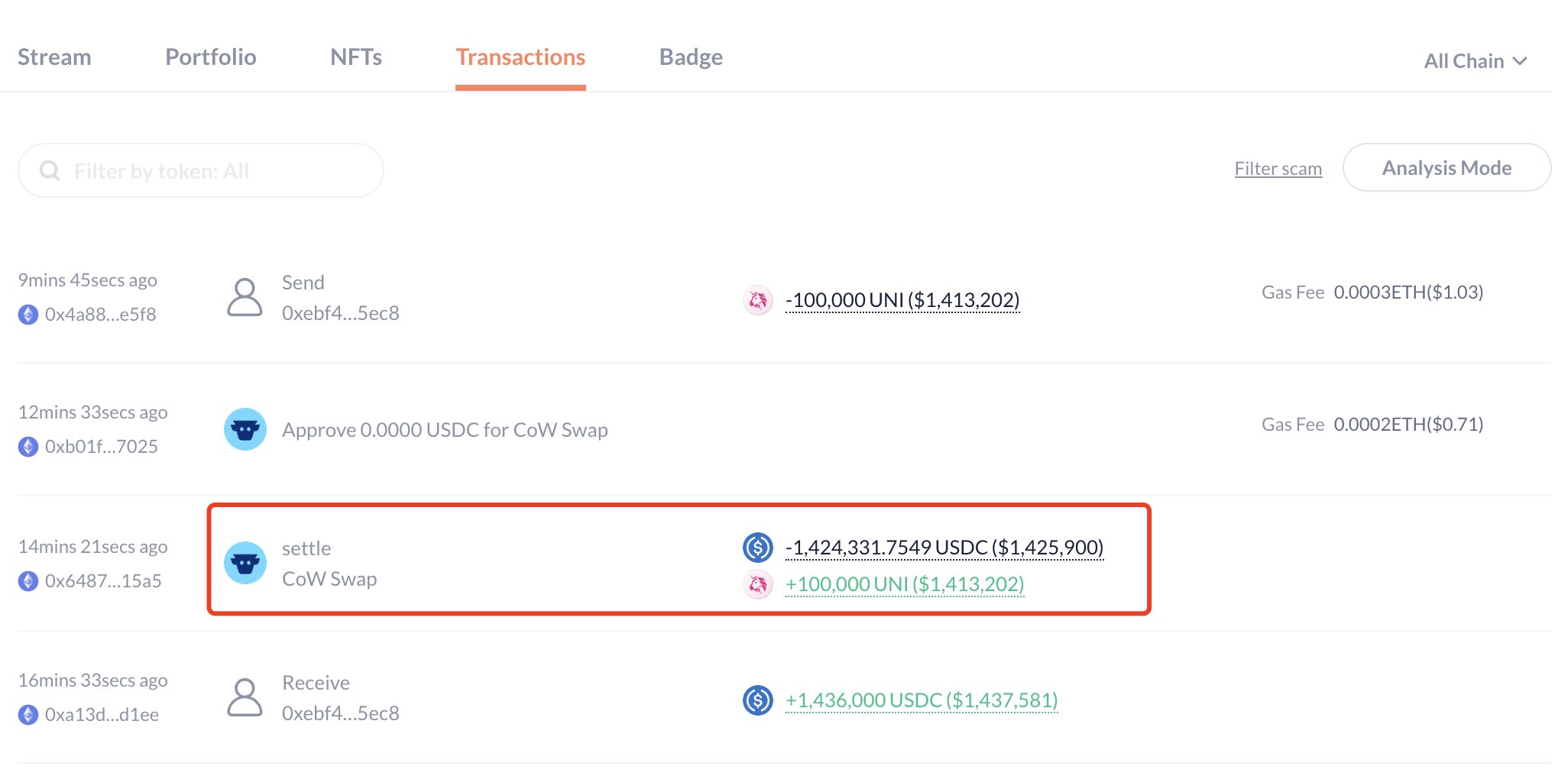The image size is (1568, 779).
Task: Click the user avatar icon on Receive row
Action: [x=245, y=697]
